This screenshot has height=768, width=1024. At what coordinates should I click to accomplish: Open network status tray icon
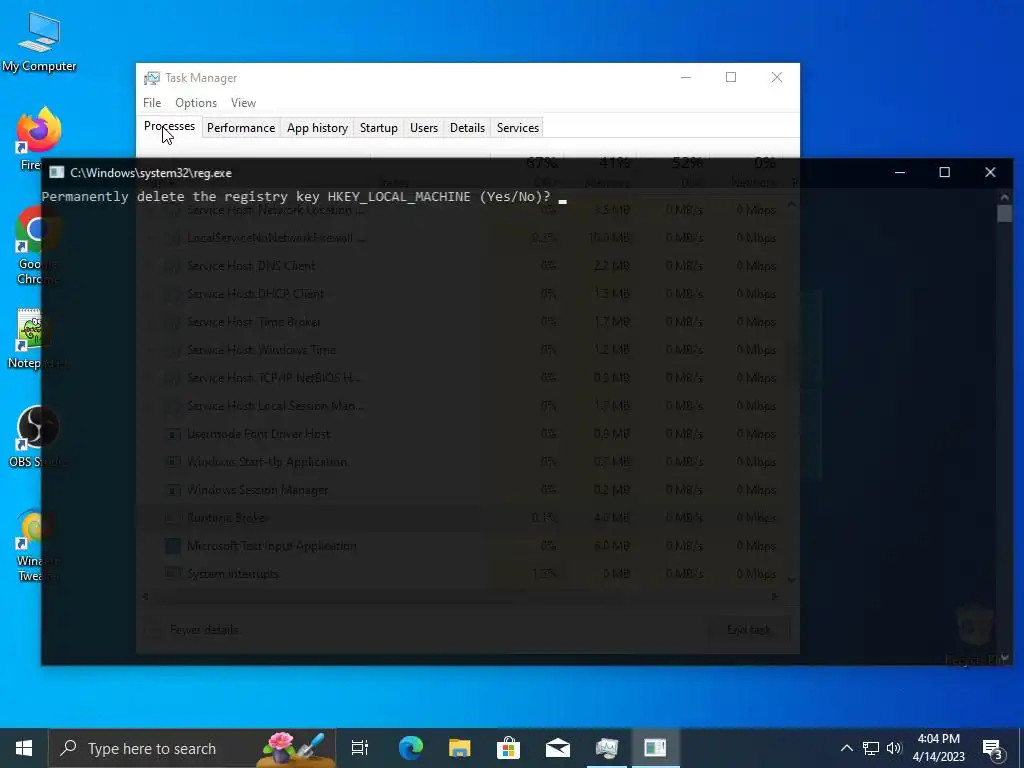click(871, 748)
